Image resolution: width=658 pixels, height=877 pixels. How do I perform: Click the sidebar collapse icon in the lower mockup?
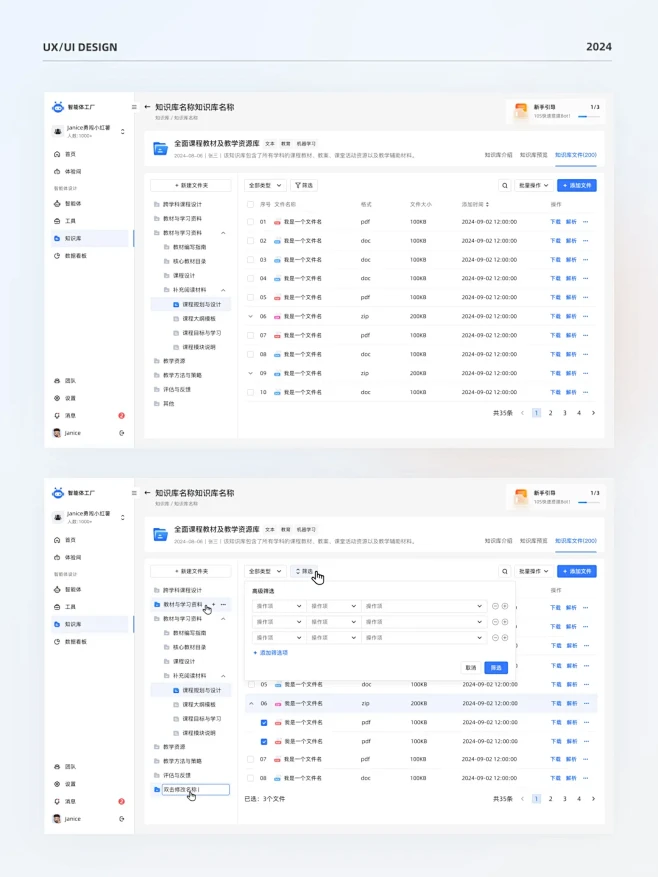tap(134, 493)
